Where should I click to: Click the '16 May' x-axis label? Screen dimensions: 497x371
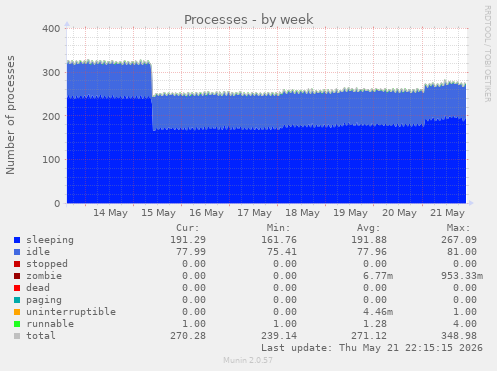point(206,213)
